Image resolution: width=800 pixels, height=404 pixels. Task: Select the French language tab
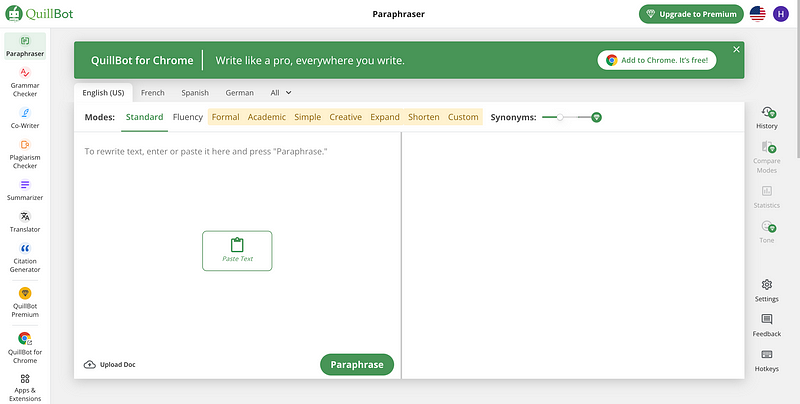(153, 93)
